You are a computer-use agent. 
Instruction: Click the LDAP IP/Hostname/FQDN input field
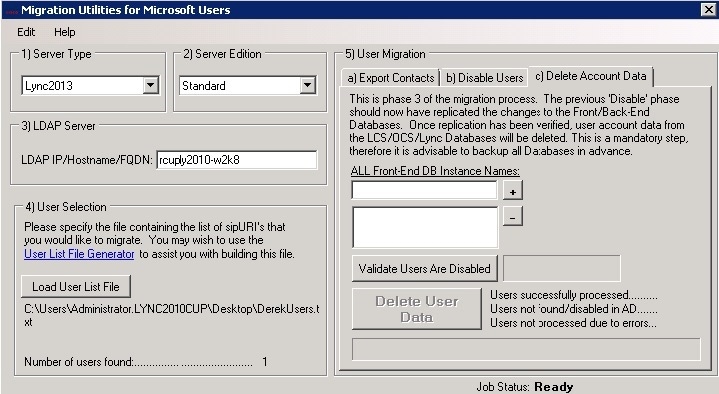pyautogui.click(x=237, y=160)
